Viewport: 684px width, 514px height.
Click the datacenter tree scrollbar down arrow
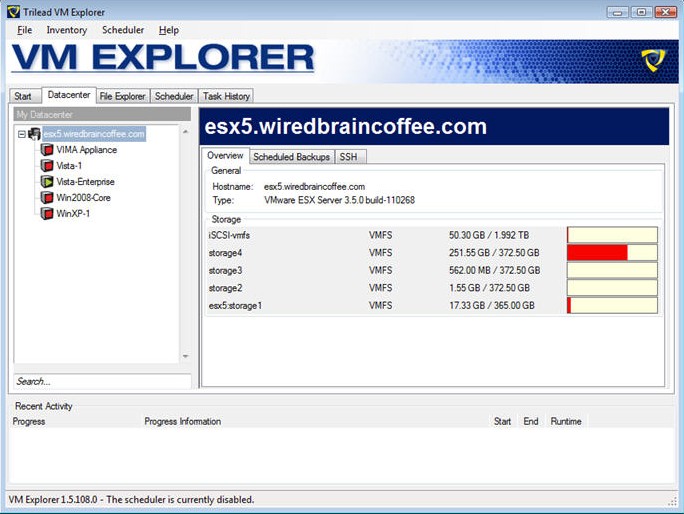185,357
